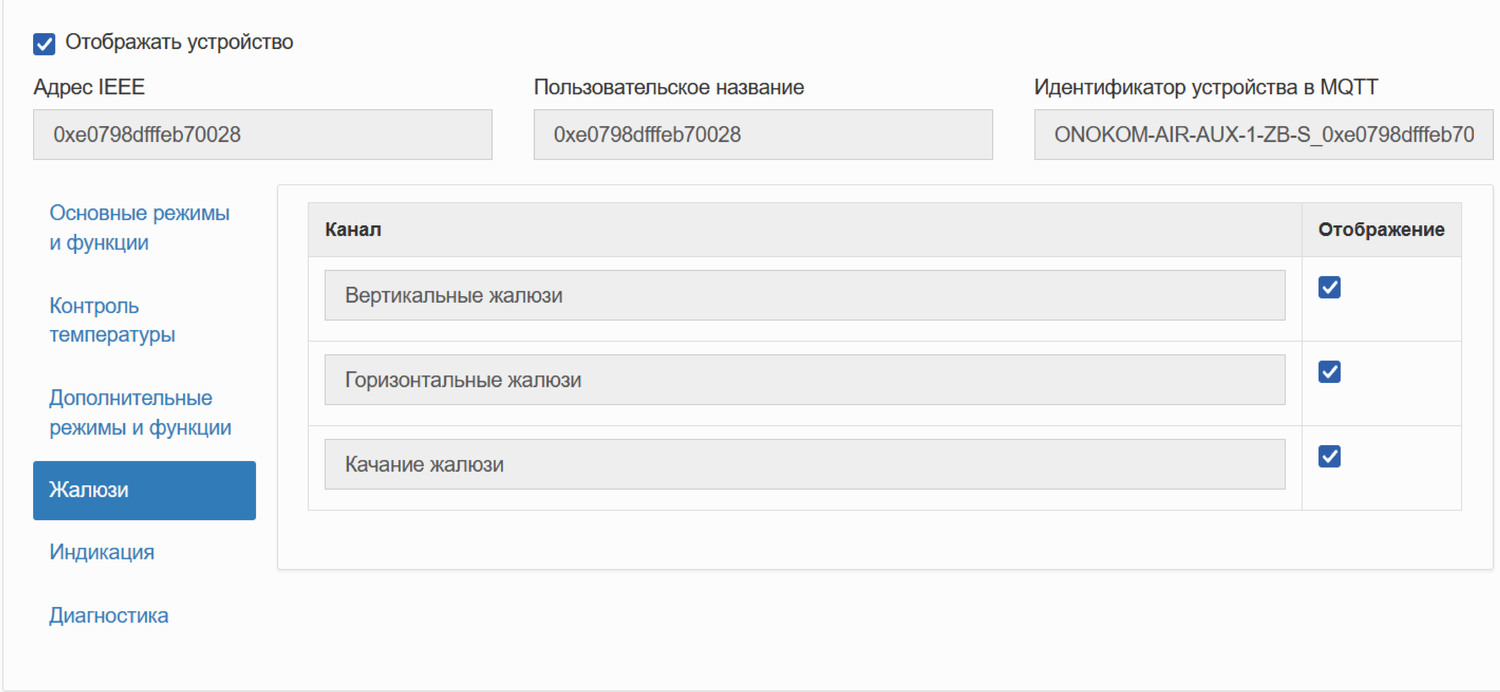Screen dimensions: 1500x692
Task: Go to the «Диагностика» page
Action: (x=108, y=615)
